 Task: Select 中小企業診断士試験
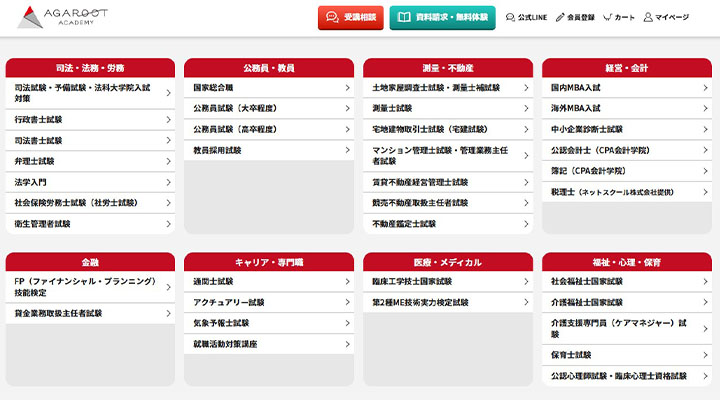click(x=627, y=130)
